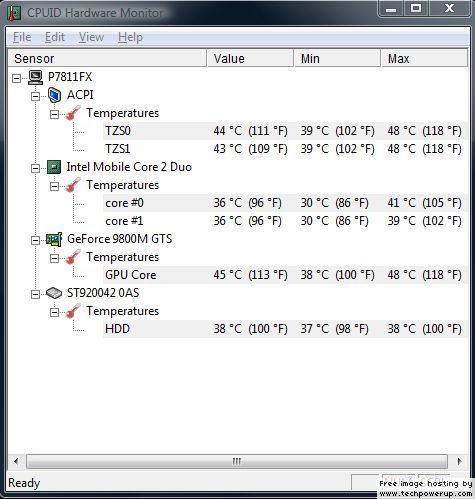The height and width of the screenshot is (499, 475).
Task: Select the GeForce 9800M GTS label
Action: 119,239
